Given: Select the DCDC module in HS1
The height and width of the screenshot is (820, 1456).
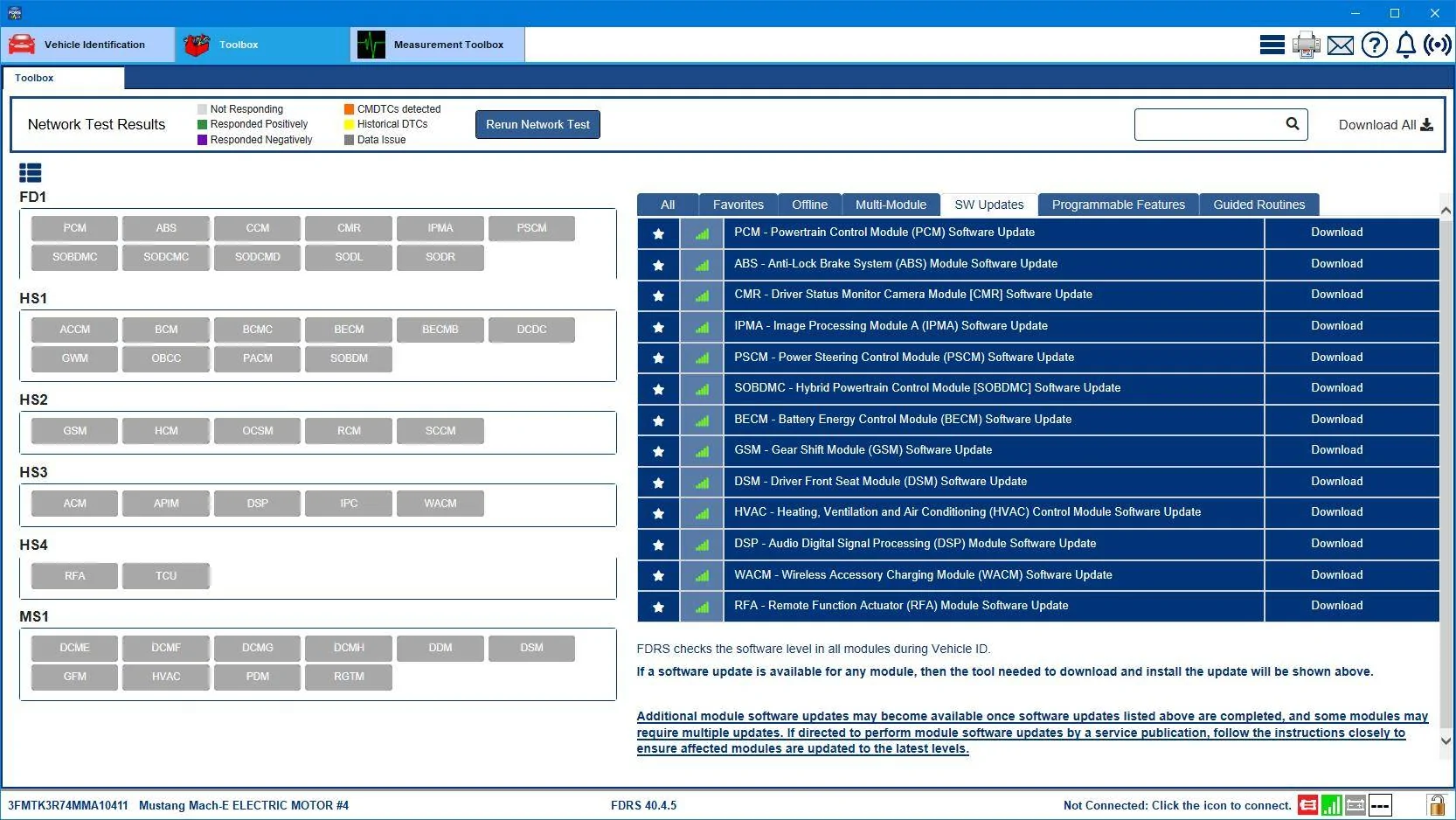Looking at the screenshot, I should click(531, 330).
